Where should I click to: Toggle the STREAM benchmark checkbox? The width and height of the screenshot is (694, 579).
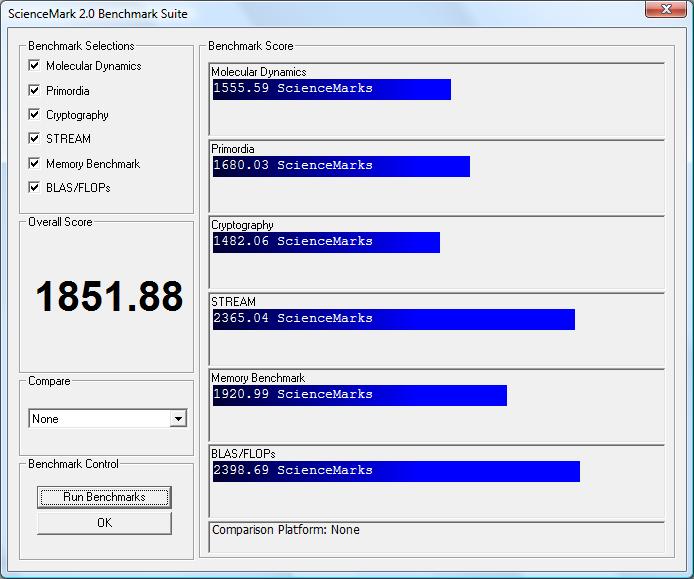(x=34, y=138)
